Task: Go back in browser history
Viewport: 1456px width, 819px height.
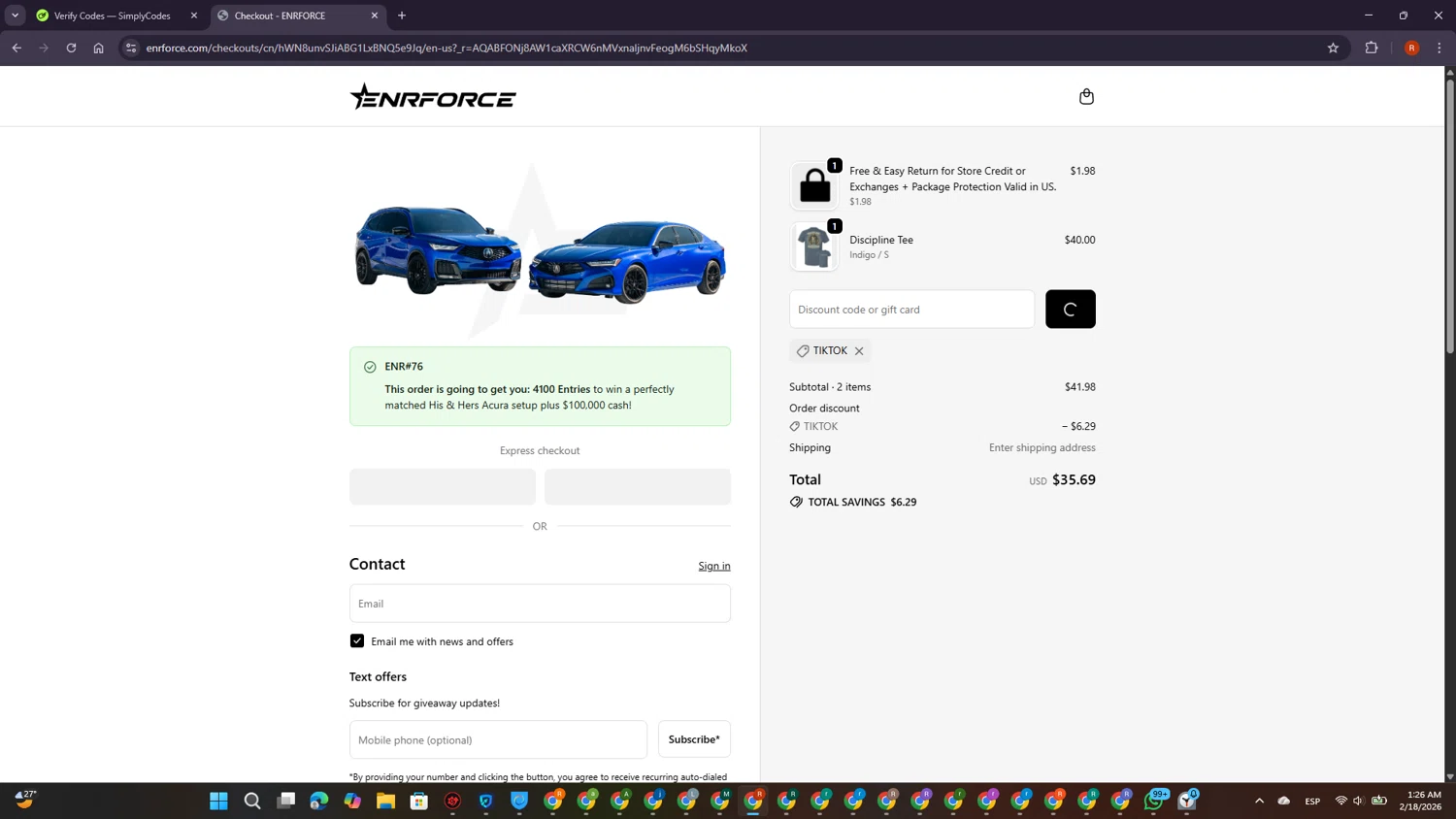Action: [17, 48]
